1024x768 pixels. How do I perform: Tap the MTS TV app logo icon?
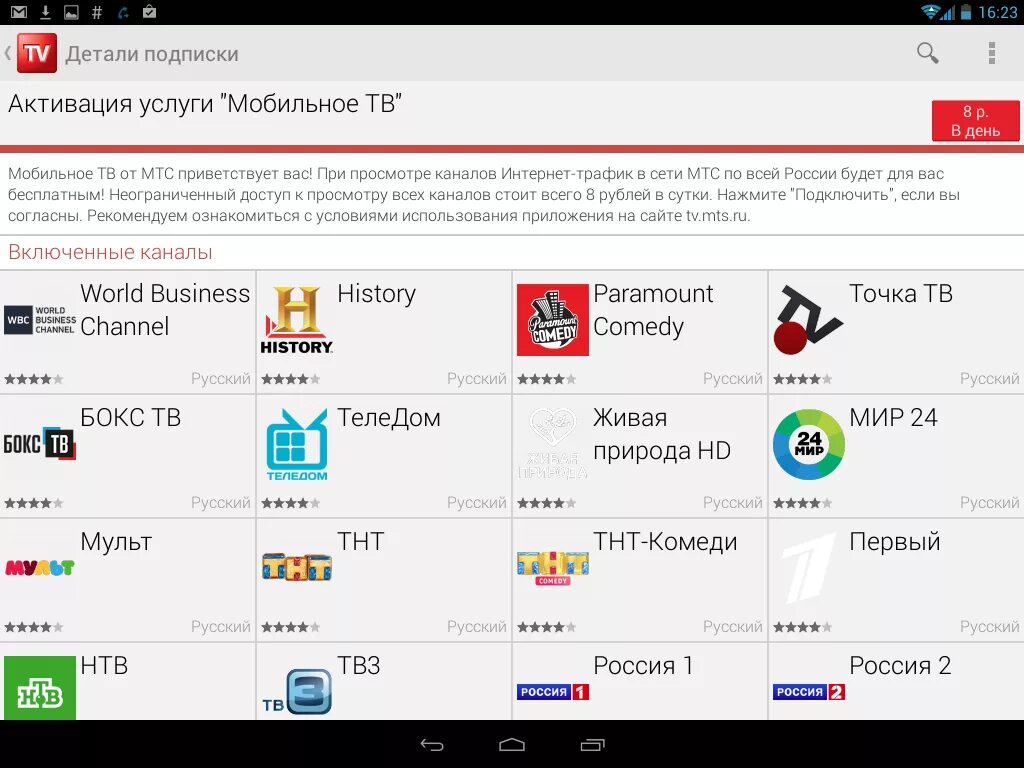(37, 53)
